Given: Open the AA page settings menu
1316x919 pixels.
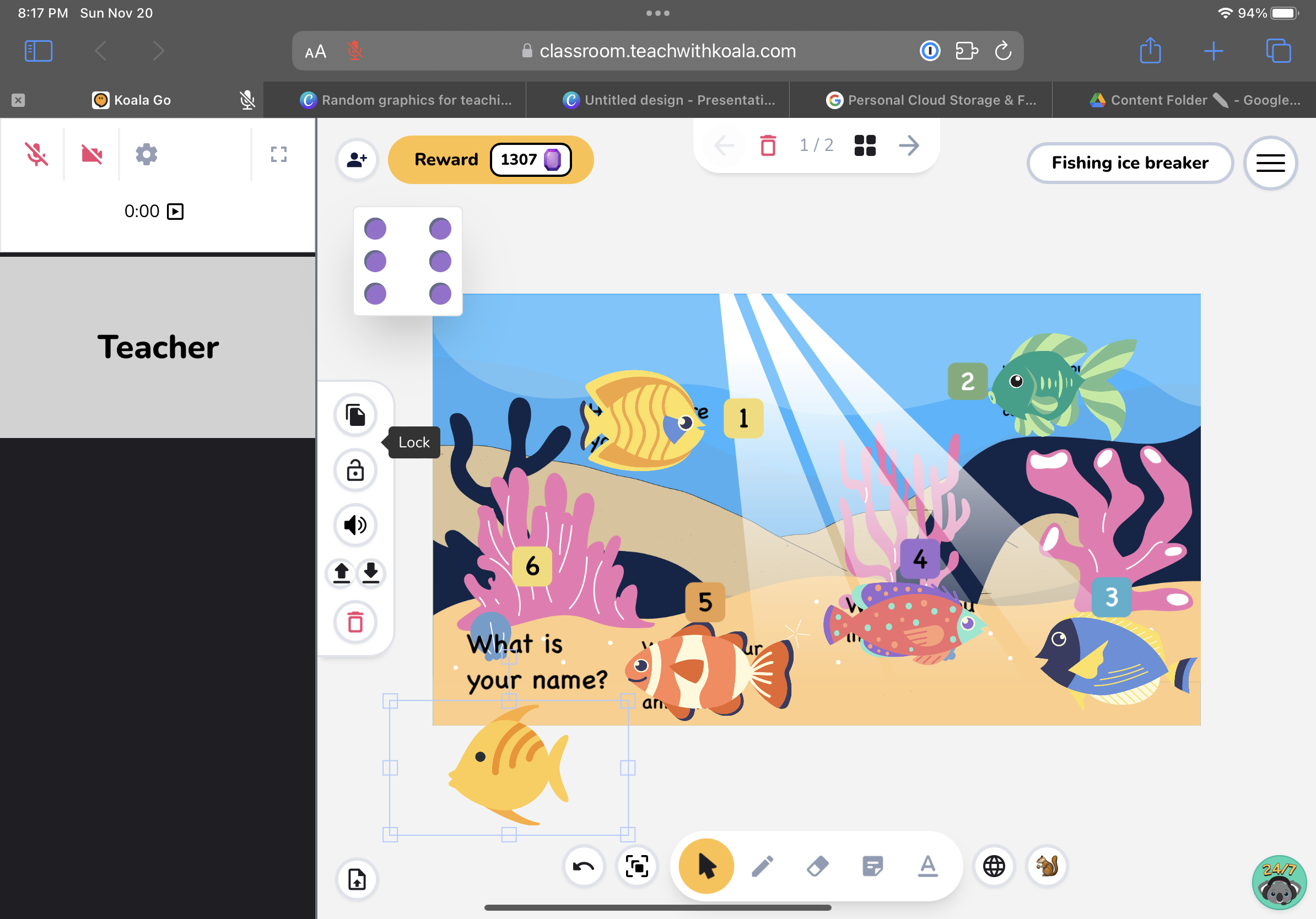Looking at the screenshot, I should click(315, 51).
